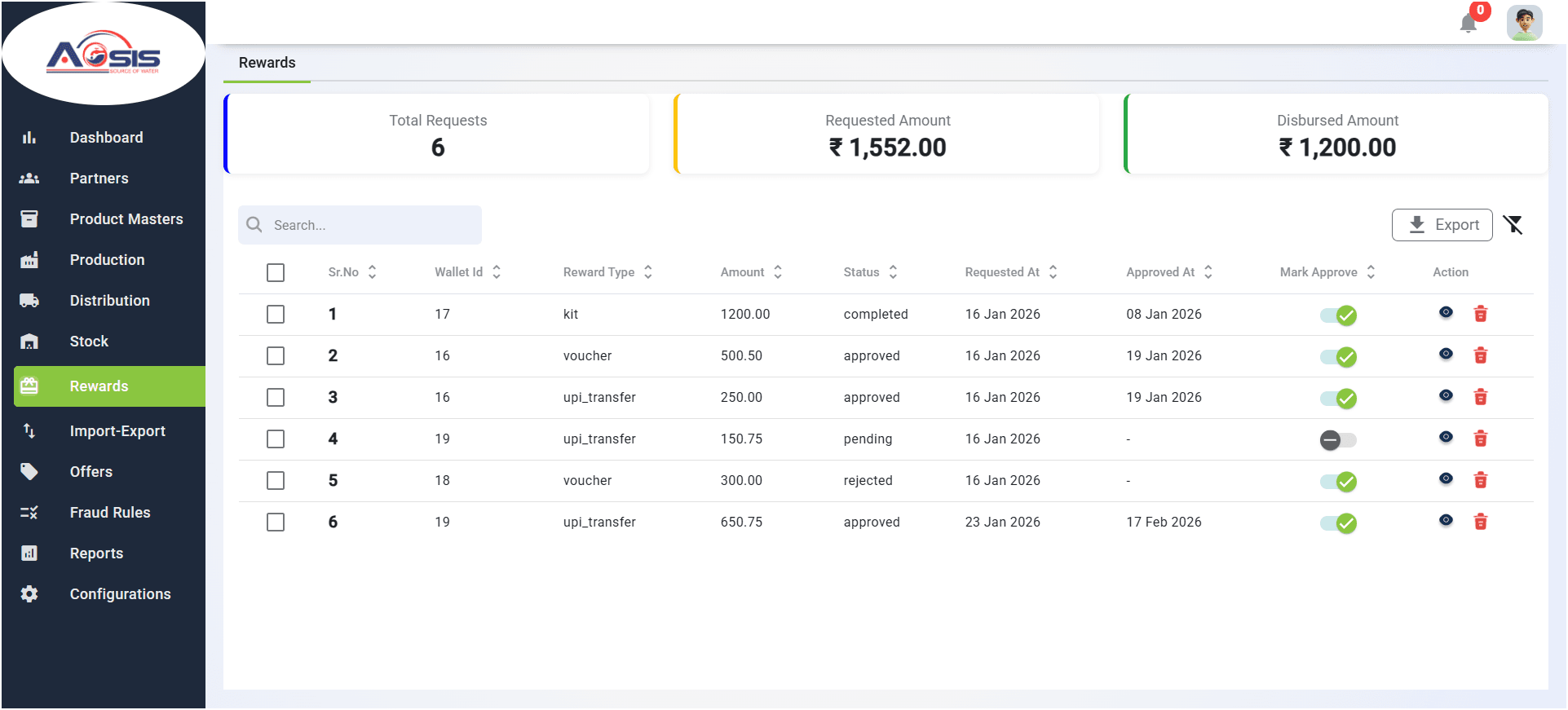Open the notifications bell

(x=1469, y=23)
